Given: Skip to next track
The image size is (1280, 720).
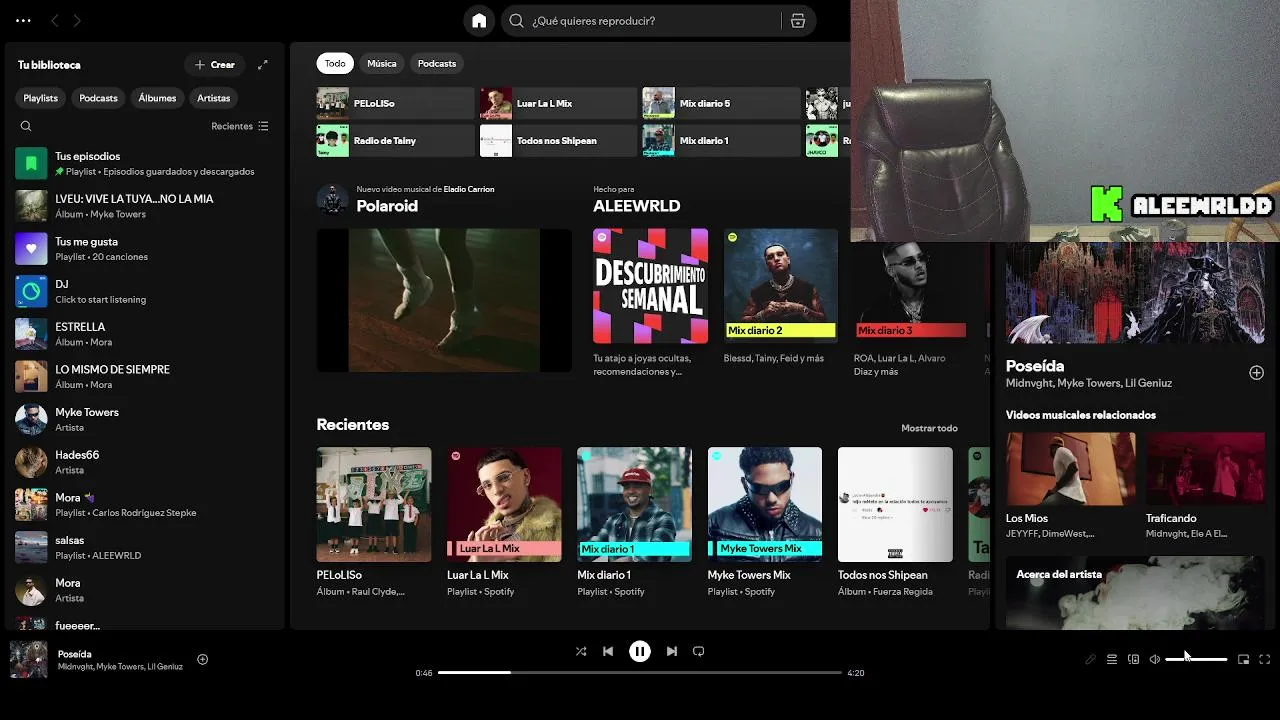Looking at the screenshot, I should click(x=672, y=651).
